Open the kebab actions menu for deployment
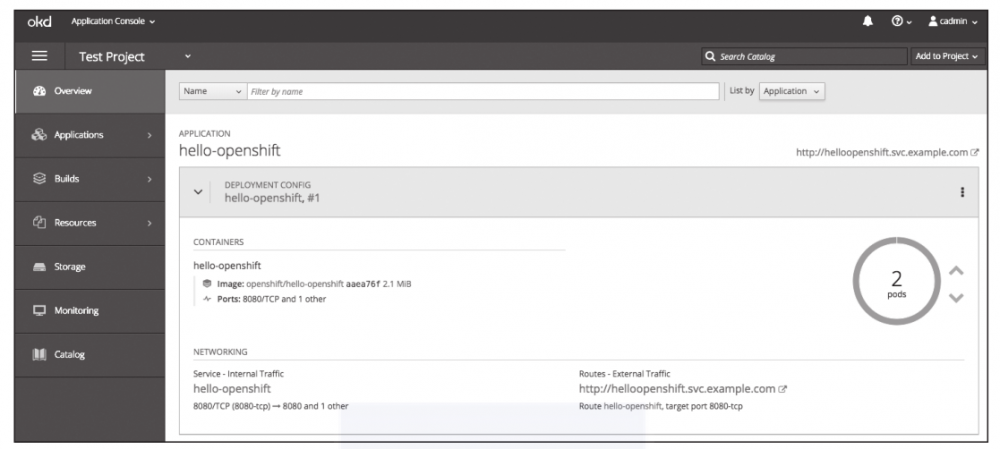Image resolution: width=1000 pixels, height=449 pixels. click(962, 194)
